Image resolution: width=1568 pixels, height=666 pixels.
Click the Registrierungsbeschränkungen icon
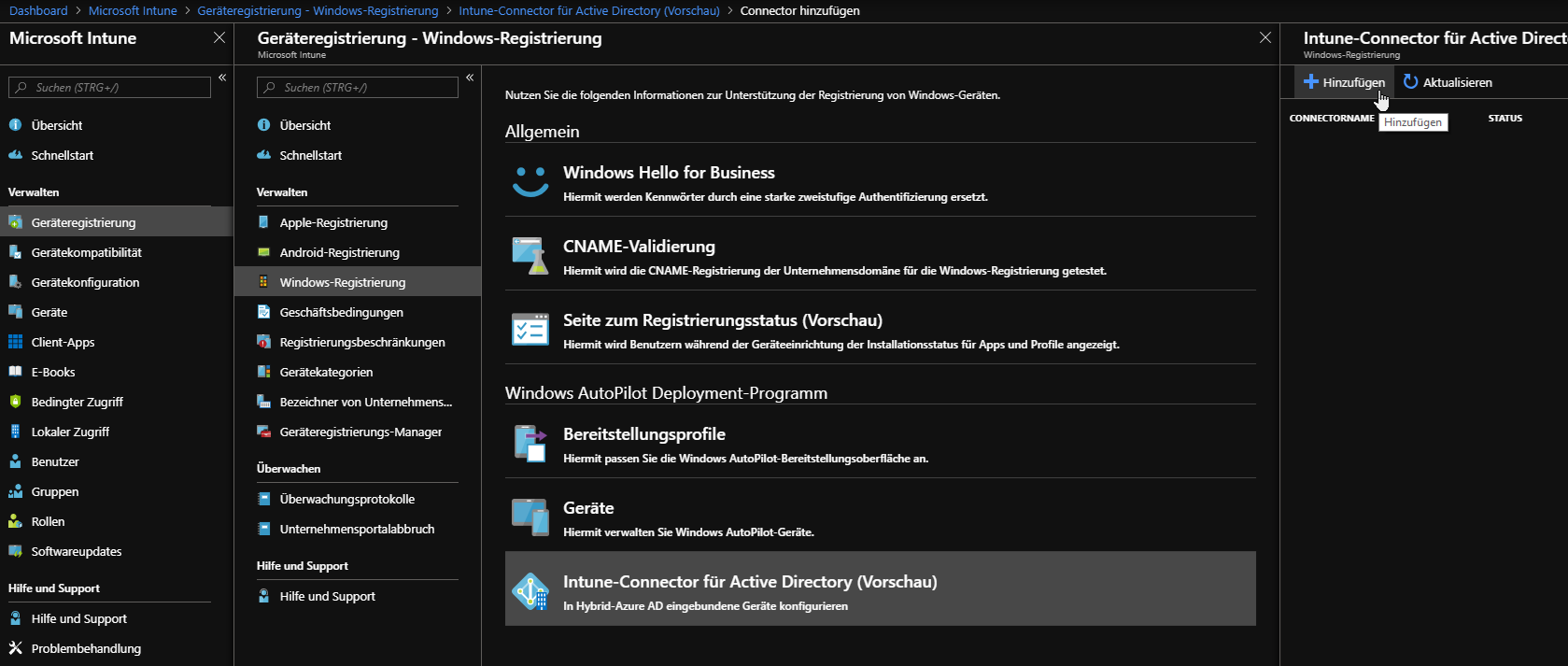point(263,341)
